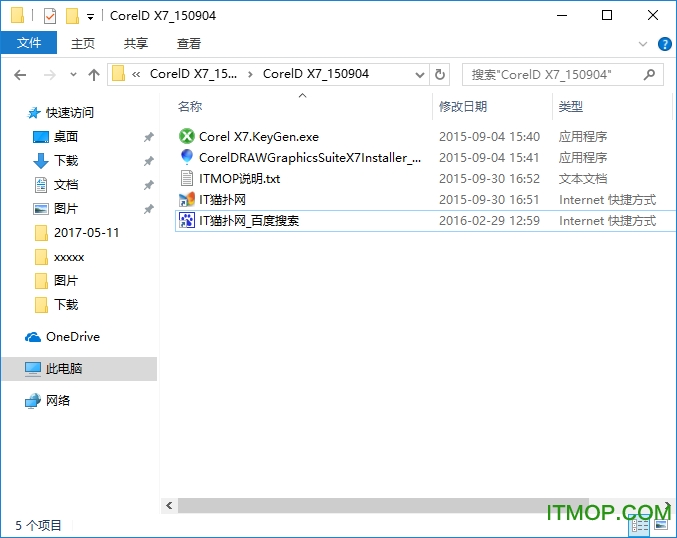
Task: Click CorelD X7_150904 breadcrumb segment
Action: click(x=316, y=74)
